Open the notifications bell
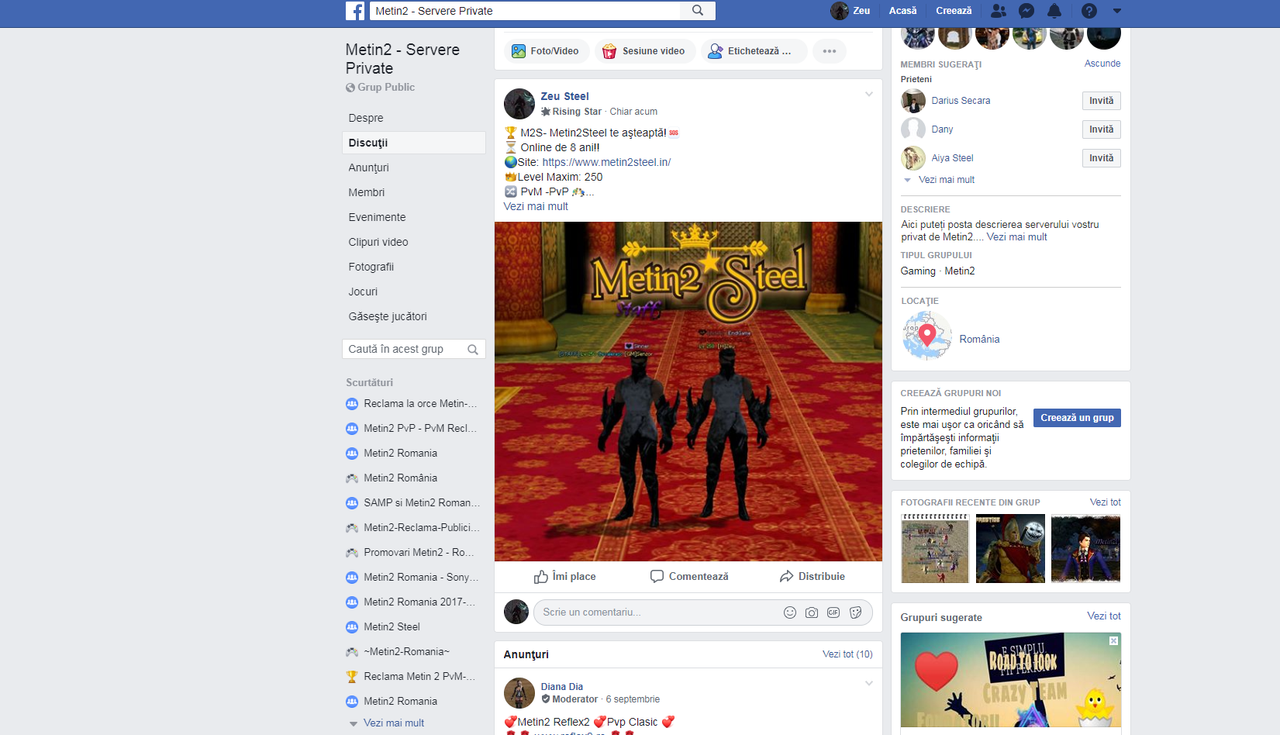 point(1054,11)
